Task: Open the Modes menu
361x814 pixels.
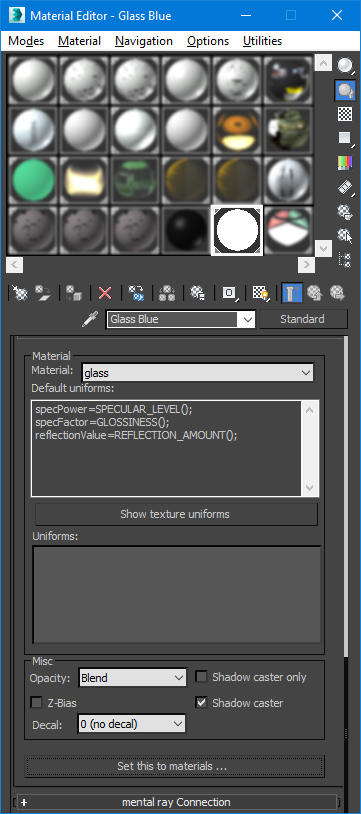Action: tap(26, 41)
